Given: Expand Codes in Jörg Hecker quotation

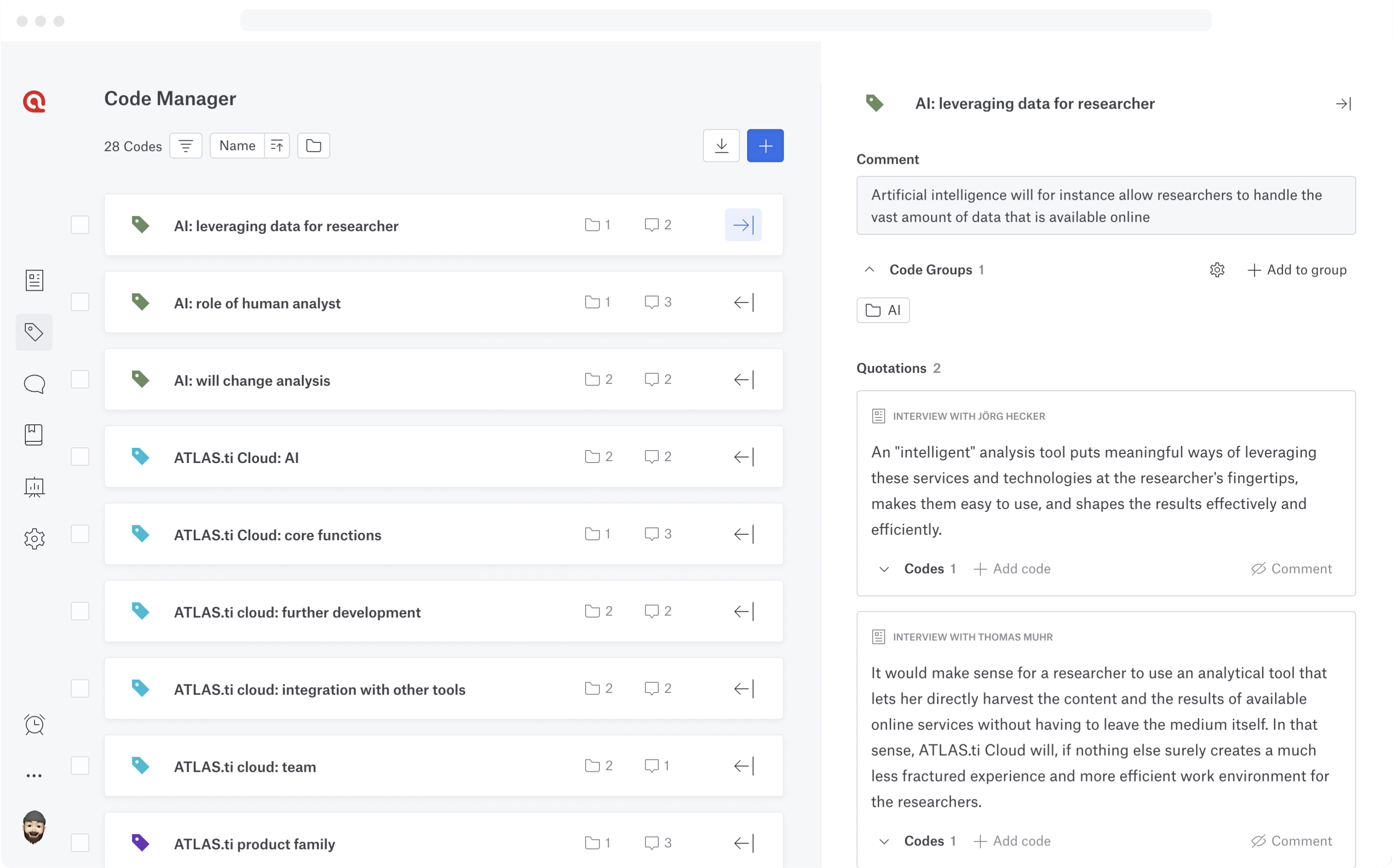Looking at the screenshot, I should (x=884, y=569).
